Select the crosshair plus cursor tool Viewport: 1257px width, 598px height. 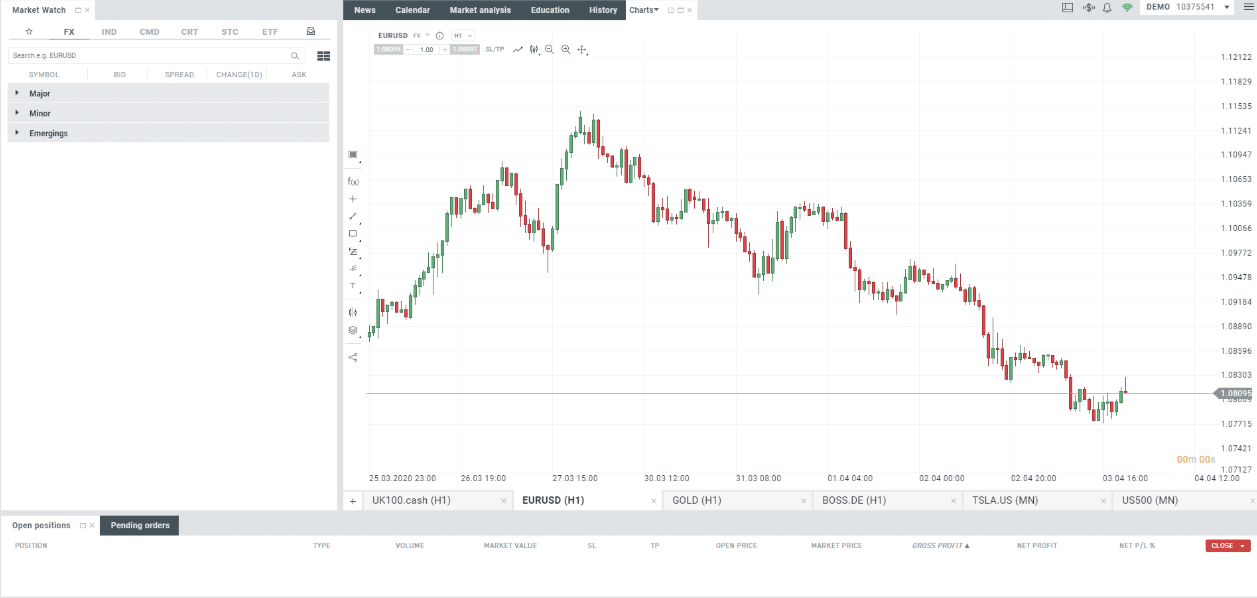pyautogui.click(x=352, y=199)
